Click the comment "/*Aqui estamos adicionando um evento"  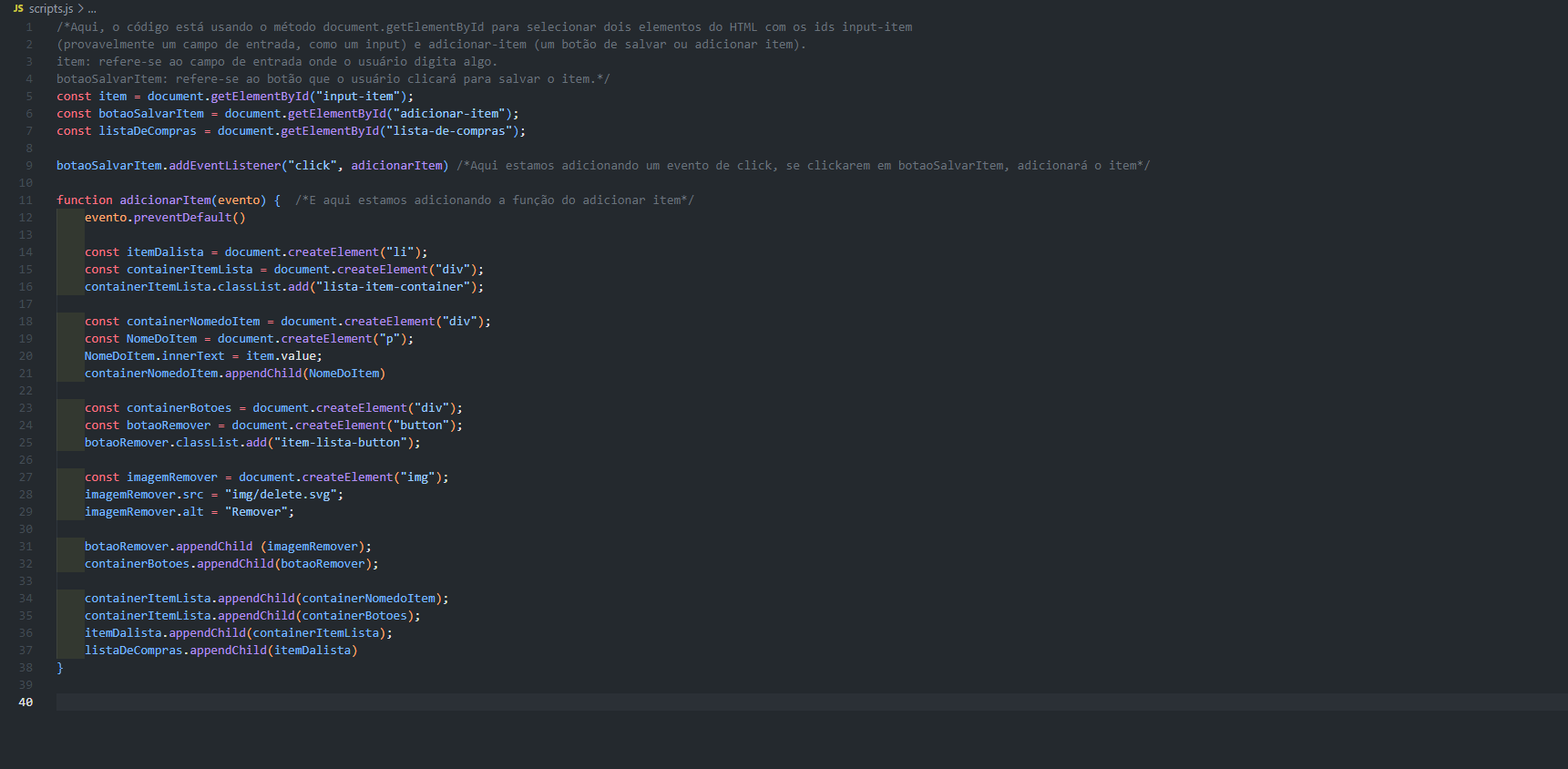click(x=804, y=166)
